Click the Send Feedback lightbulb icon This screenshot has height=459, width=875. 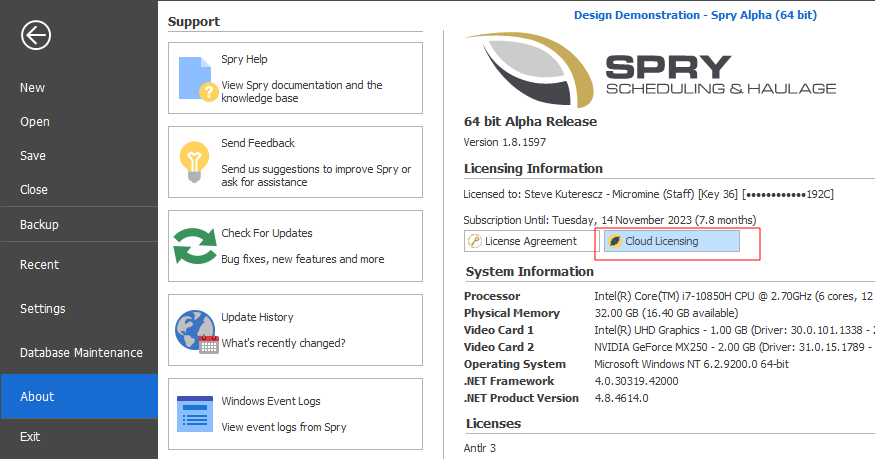coord(193,161)
